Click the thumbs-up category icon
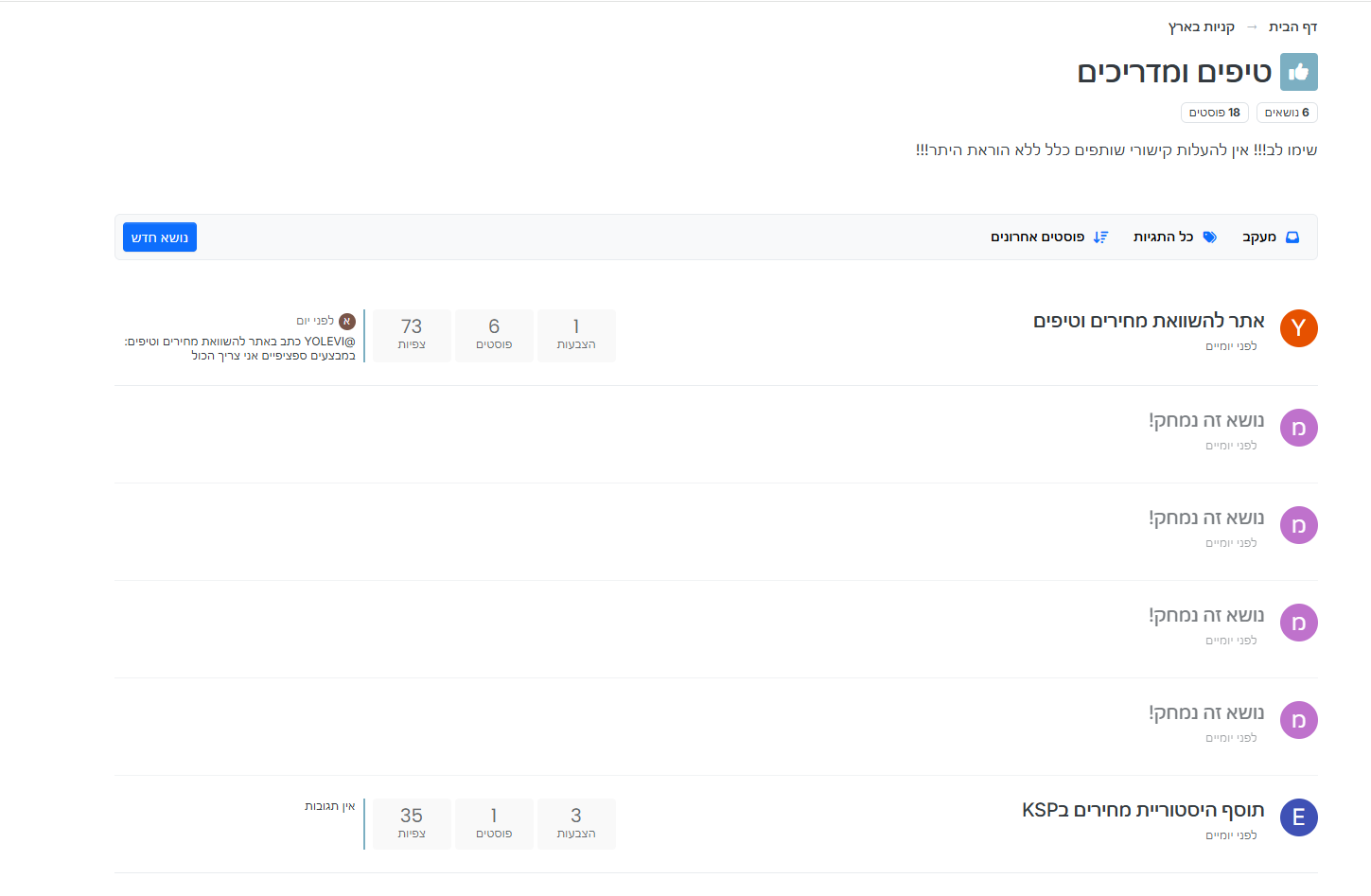Viewport: 1371px width, 896px height. click(1298, 72)
